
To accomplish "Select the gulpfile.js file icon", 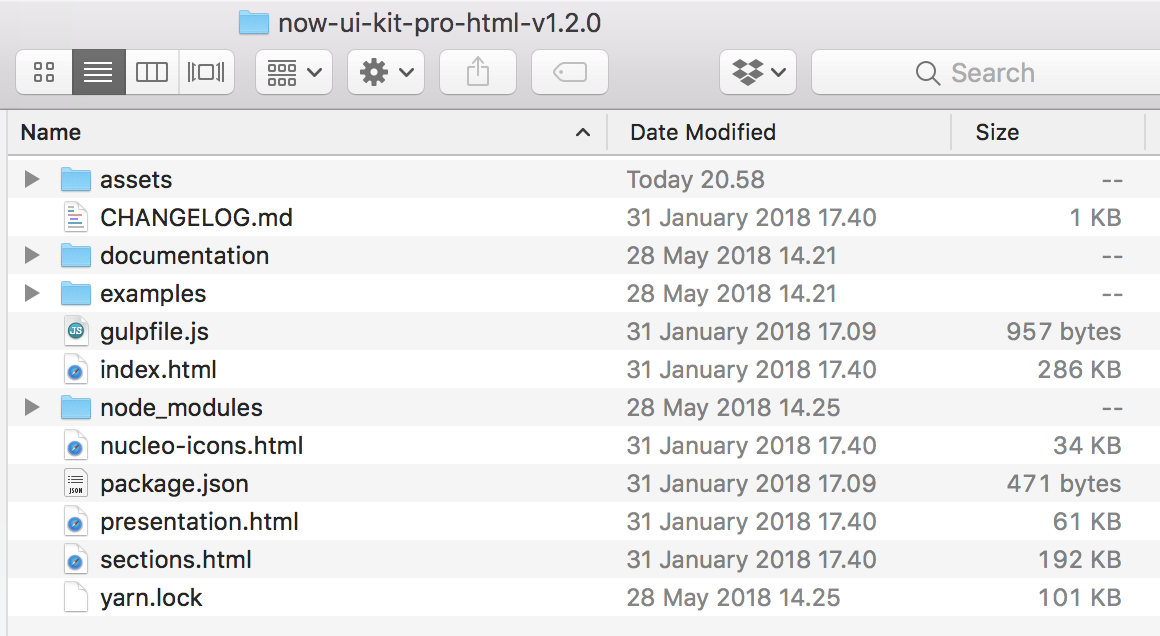I will pos(75,331).
